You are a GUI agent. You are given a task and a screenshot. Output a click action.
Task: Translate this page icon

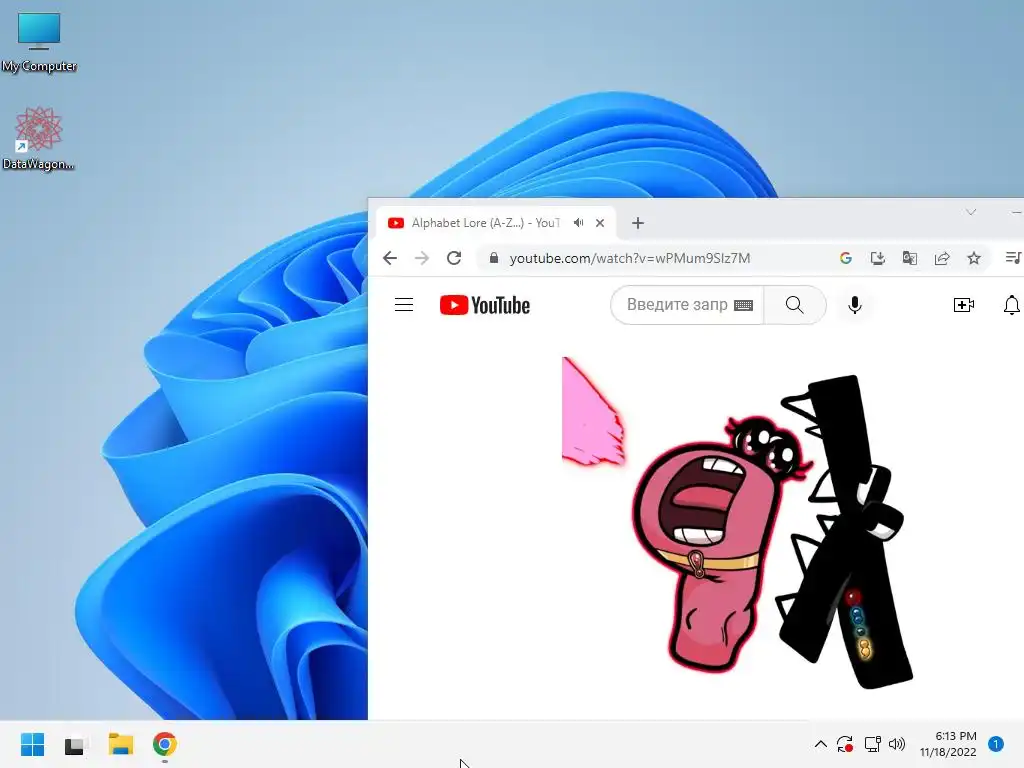coord(910,258)
